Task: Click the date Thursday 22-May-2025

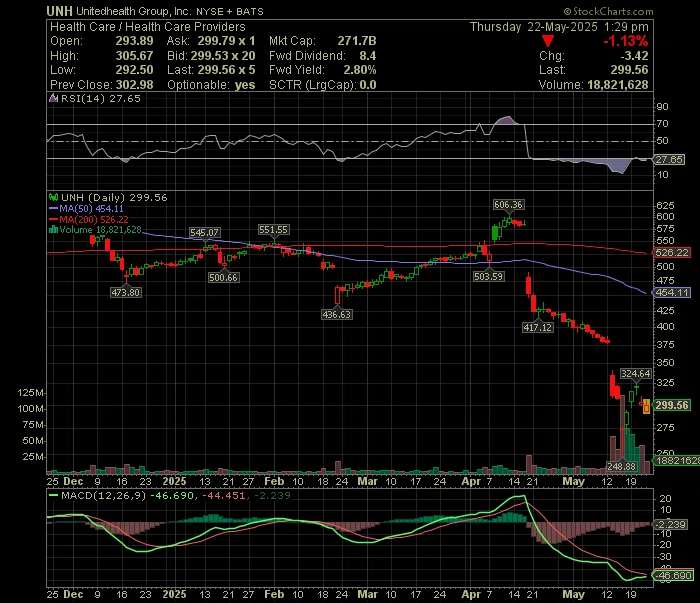Action: click(x=533, y=27)
